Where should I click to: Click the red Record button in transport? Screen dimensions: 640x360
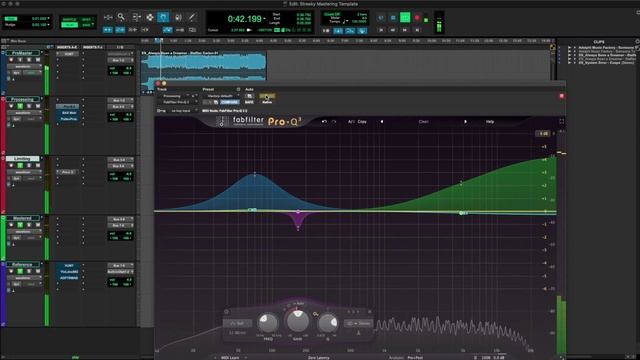coord(417,18)
